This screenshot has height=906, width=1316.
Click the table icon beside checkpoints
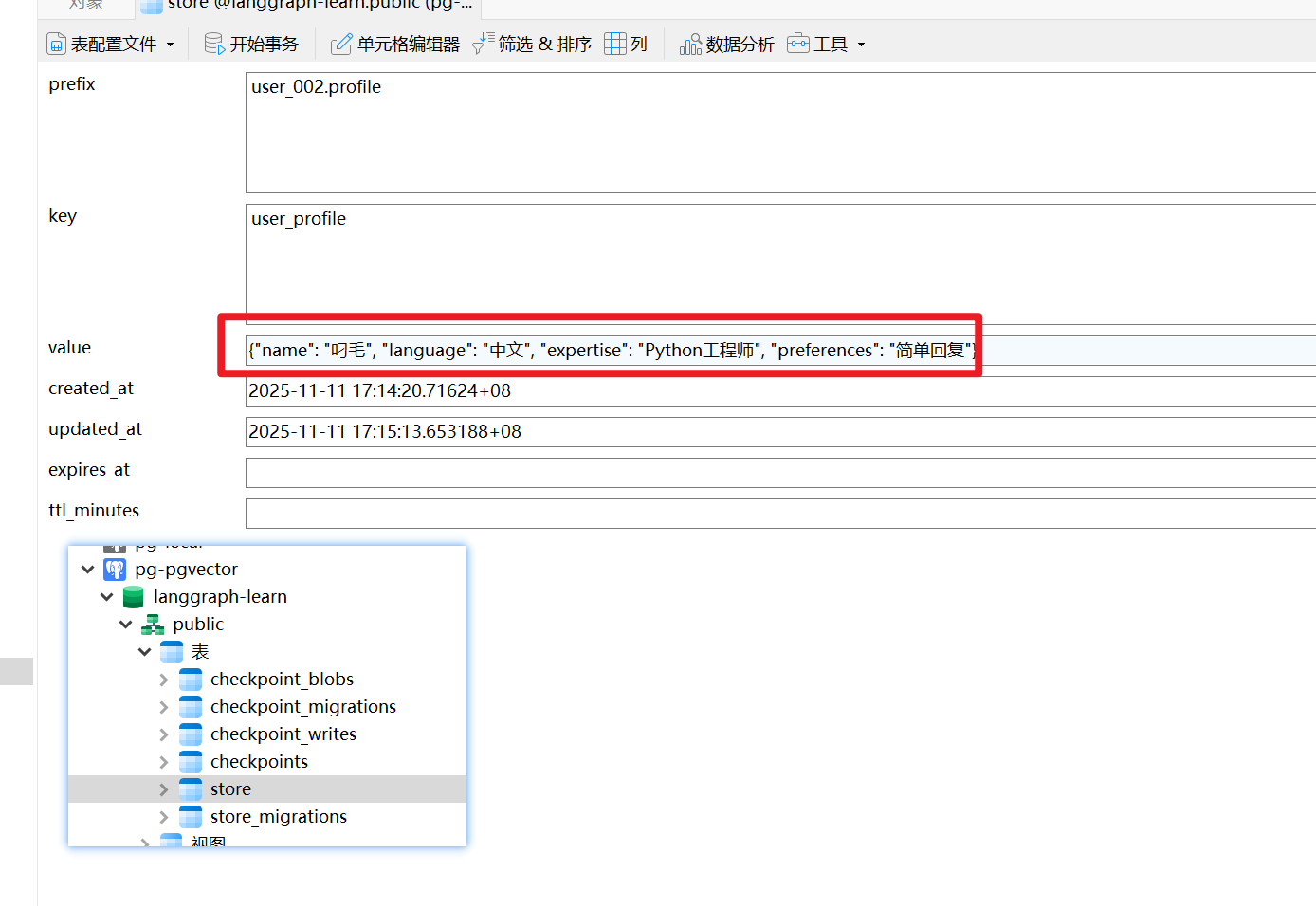click(x=191, y=762)
